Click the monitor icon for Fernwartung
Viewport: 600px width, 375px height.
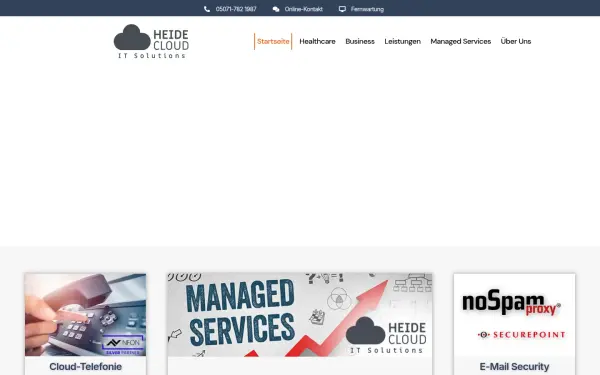pyautogui.click(x=342, y=9)
